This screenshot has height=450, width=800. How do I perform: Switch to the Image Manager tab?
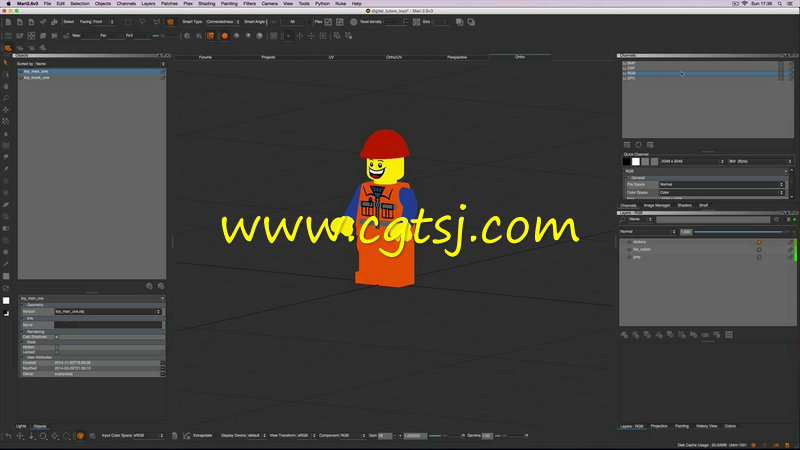(x=657, y=205)
